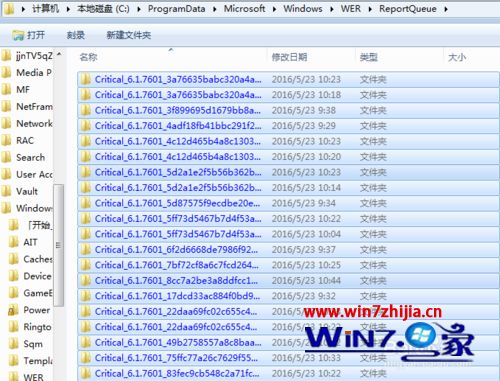This screenshot has width=500, height=381.
Task: Click folder icon of Critical_6.1.7601_75ffc77a26c7629f55 row
Action: [86, 358]
